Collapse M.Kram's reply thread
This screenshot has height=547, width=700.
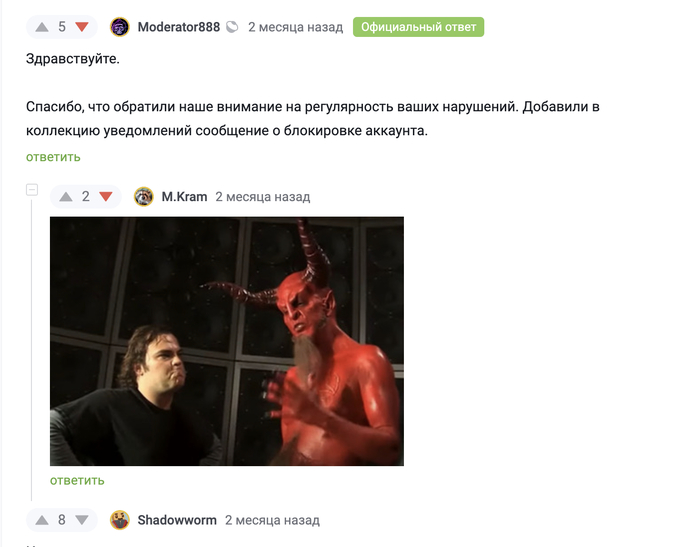pos(32,190)
